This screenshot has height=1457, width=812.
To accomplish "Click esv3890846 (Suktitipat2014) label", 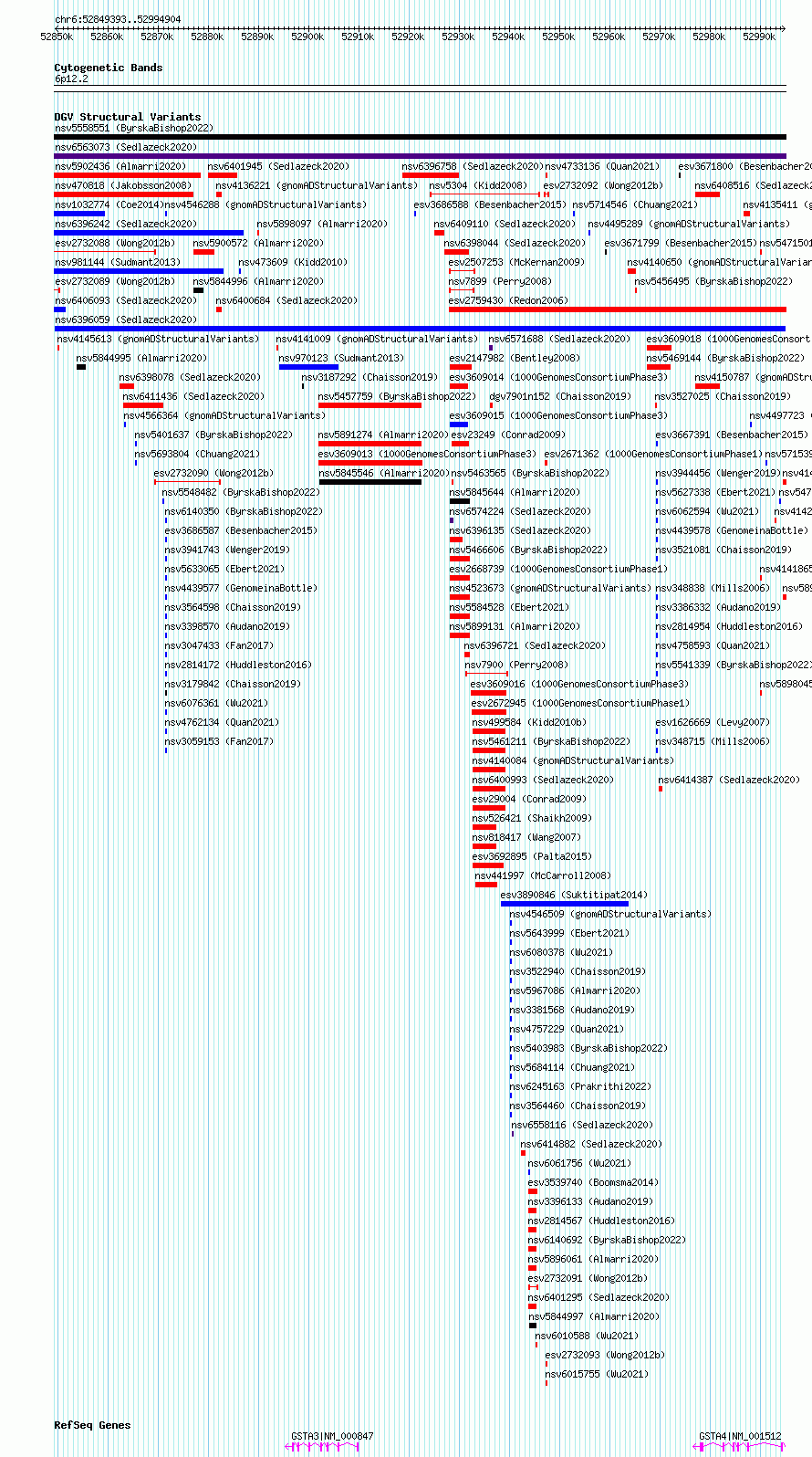I will pos(573,896).
